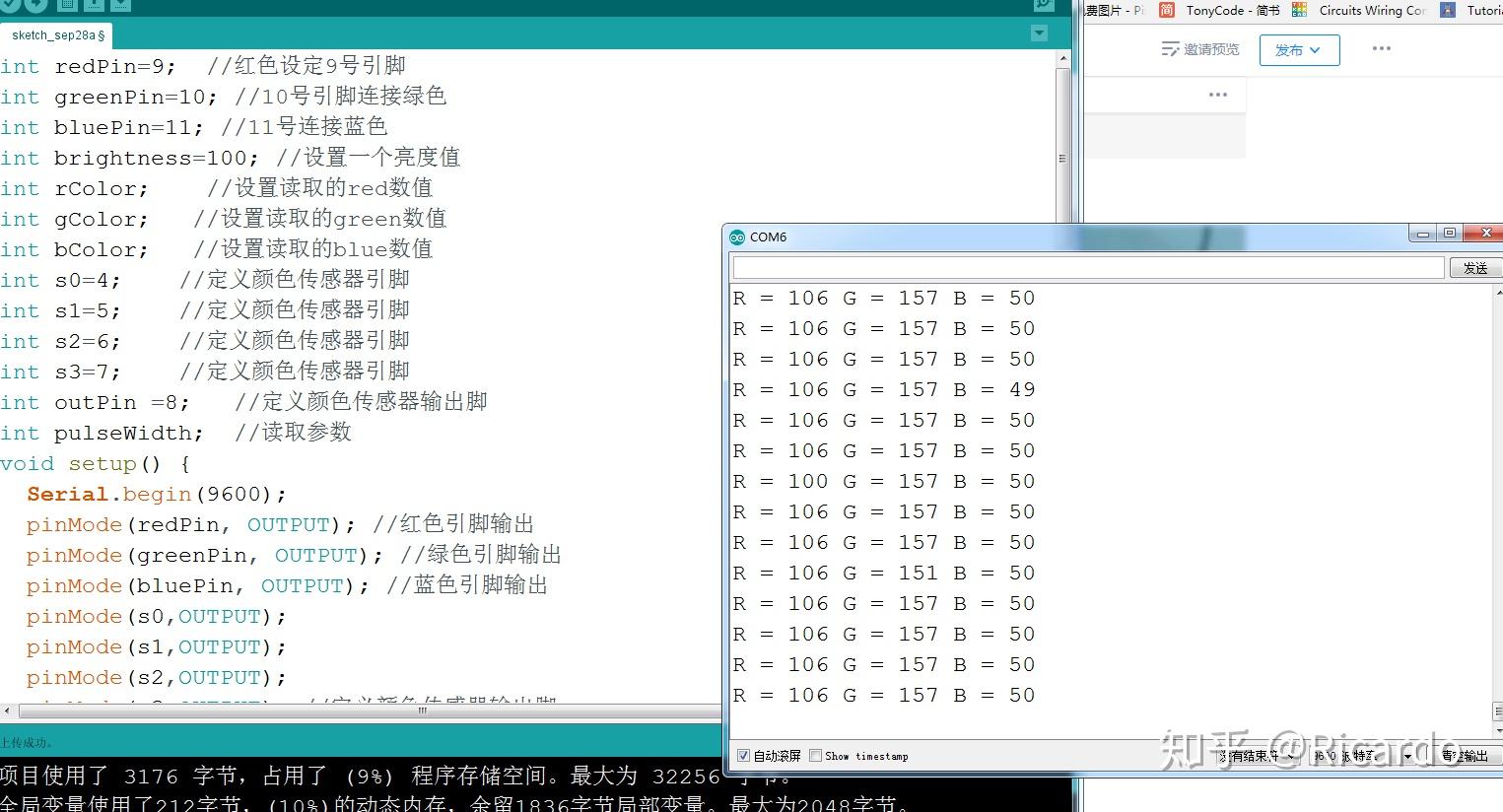Switch to the Circuits Wiring browser tab
Screen dimensions: 1503x812
1371,11
